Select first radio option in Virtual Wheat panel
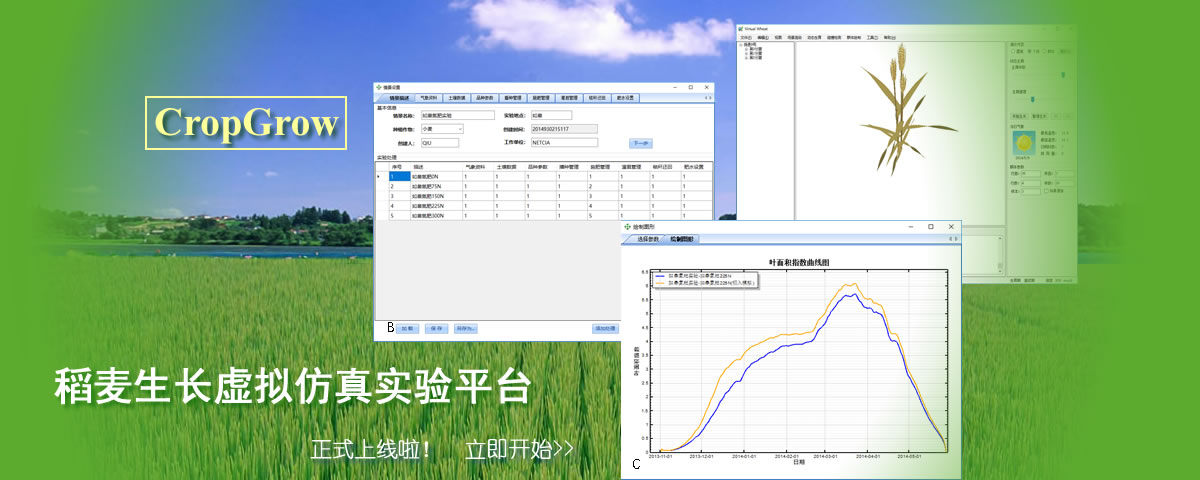The height and width of the screenshot is (480, 1200). (x=1012, y=51)
